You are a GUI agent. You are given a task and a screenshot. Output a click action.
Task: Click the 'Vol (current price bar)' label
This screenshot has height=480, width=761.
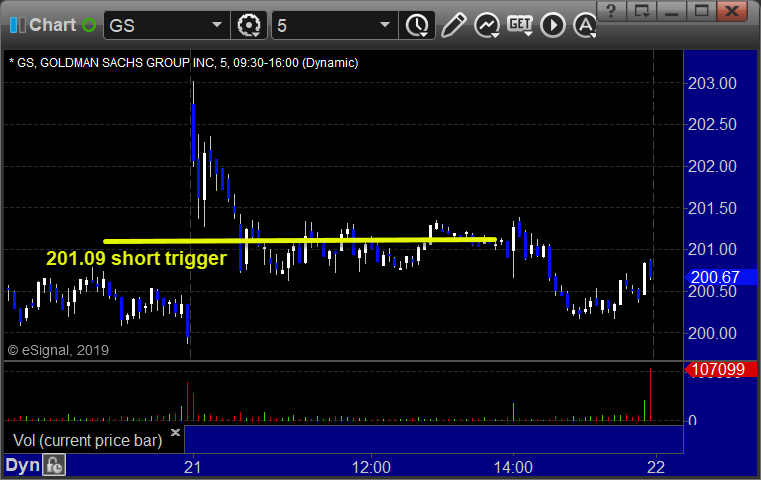[87, 440]
